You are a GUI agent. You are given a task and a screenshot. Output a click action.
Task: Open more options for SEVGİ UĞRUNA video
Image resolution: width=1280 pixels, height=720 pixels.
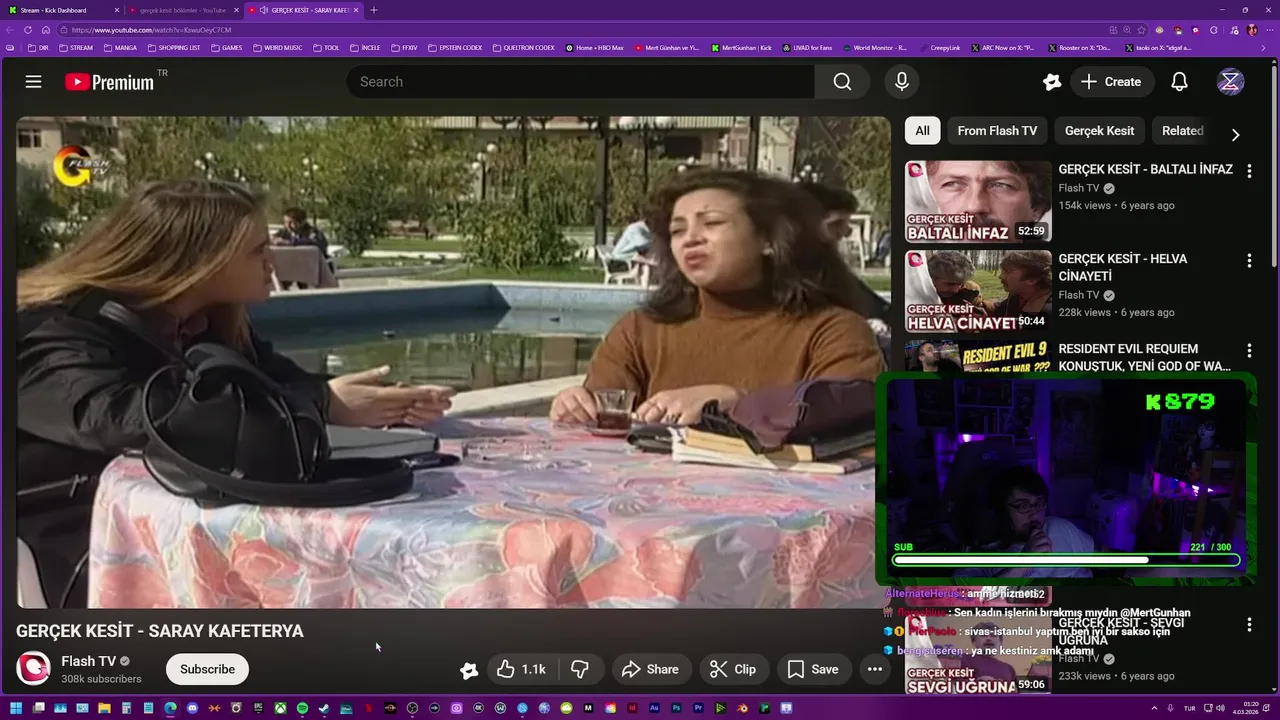(x=1248, y=625)
